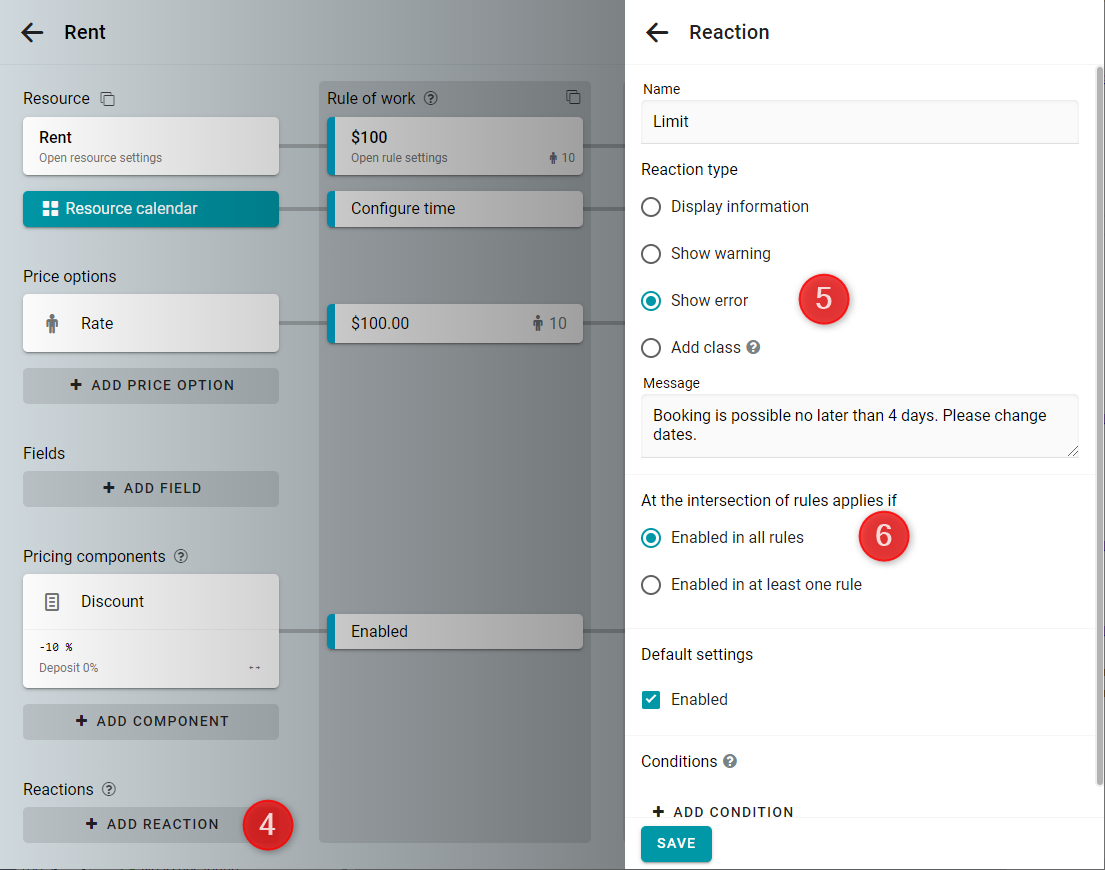Click the help icon next to Conditions
1105x870 pixels.
tap(730, 761)
